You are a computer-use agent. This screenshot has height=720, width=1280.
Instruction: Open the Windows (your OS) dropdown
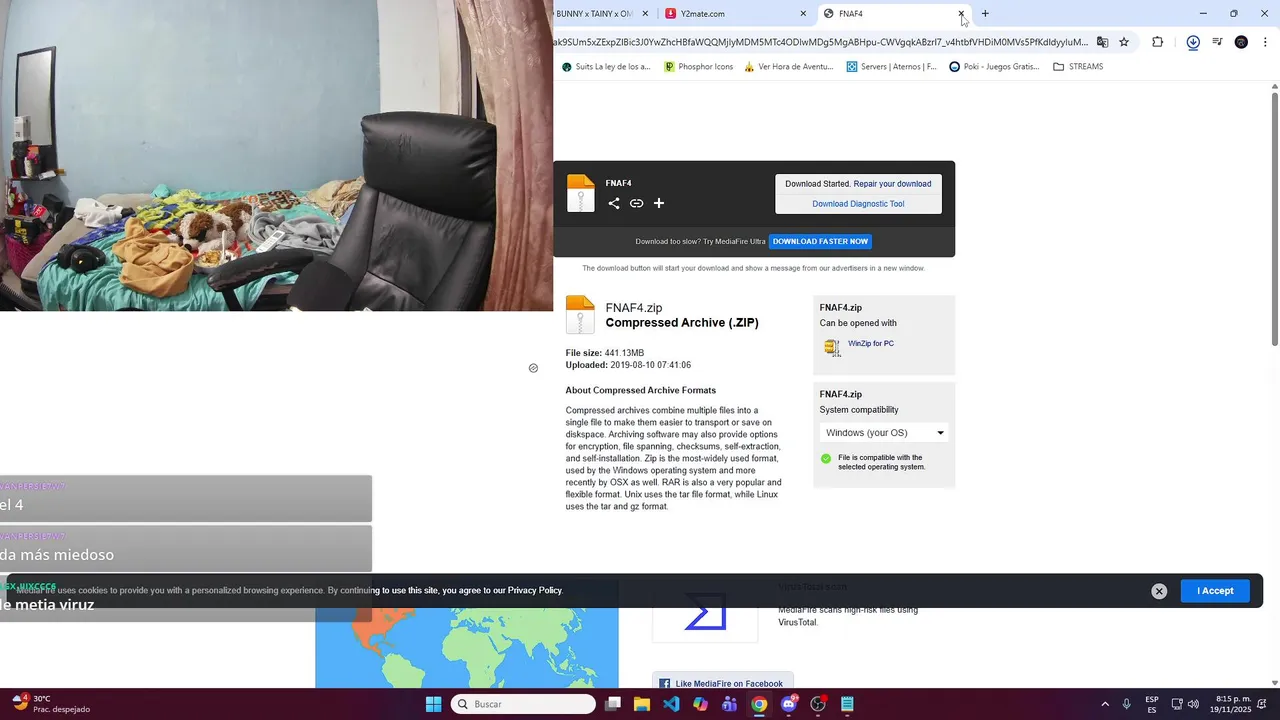pyautogui.click(x=884, y=433)
